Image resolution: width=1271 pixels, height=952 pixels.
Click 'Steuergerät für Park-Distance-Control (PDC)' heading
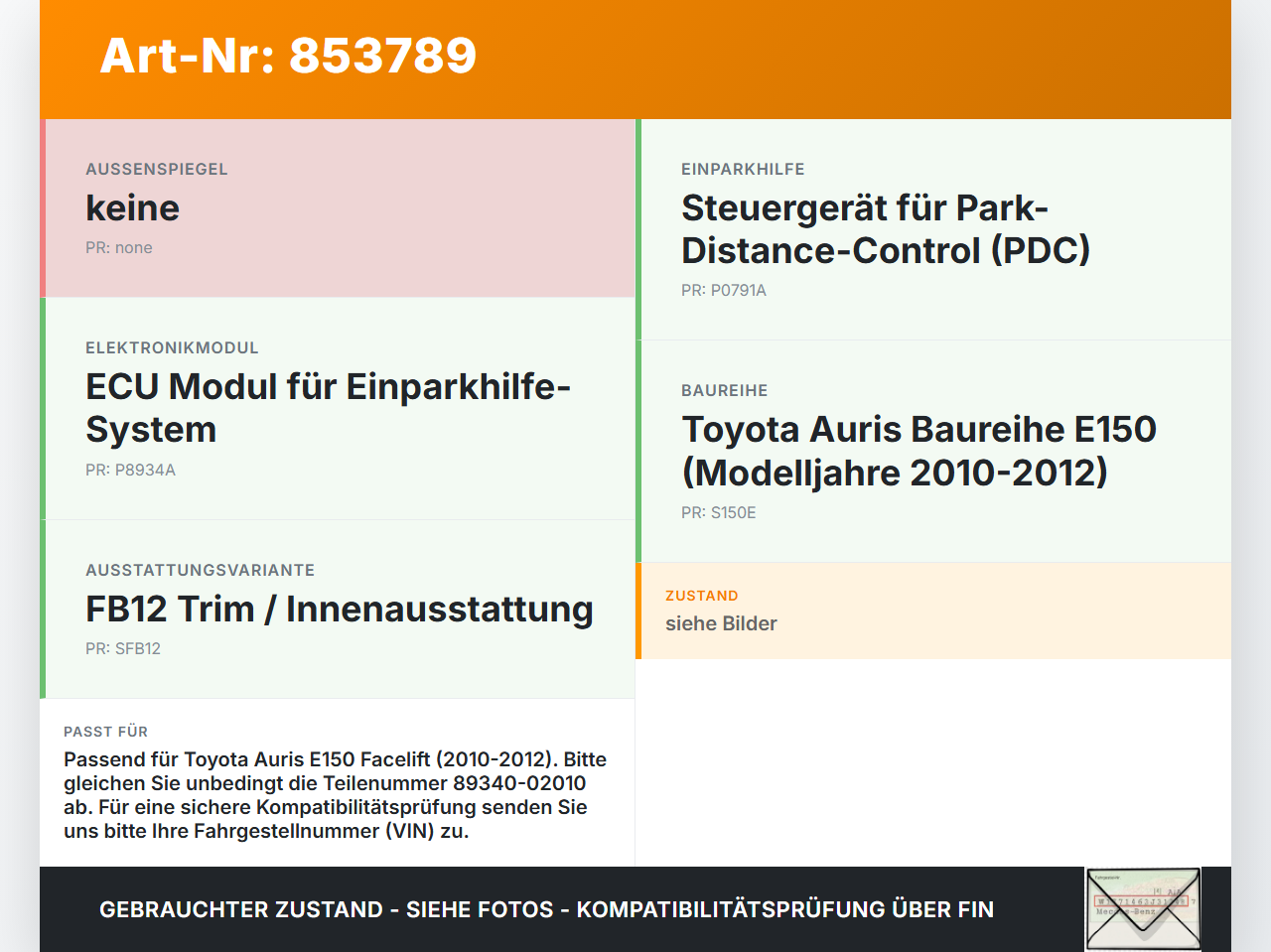point(886,229)
